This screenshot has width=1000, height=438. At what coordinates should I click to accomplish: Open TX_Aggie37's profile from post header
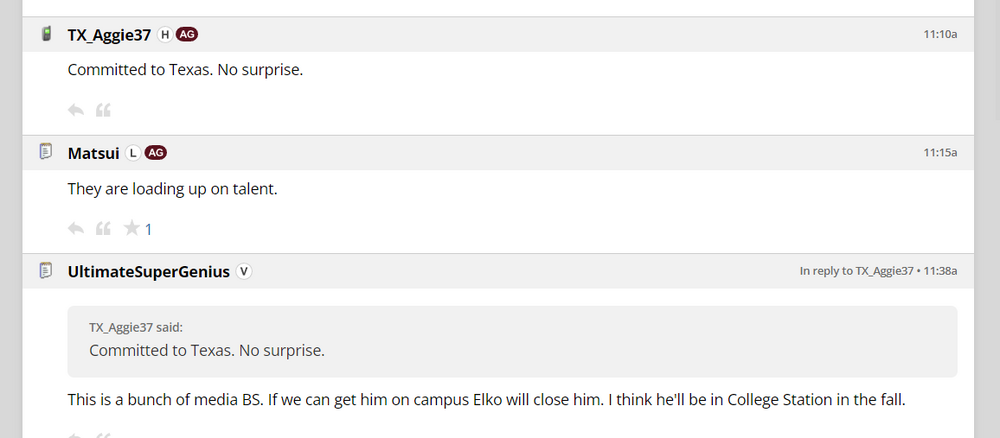click(x=109, y=35)
